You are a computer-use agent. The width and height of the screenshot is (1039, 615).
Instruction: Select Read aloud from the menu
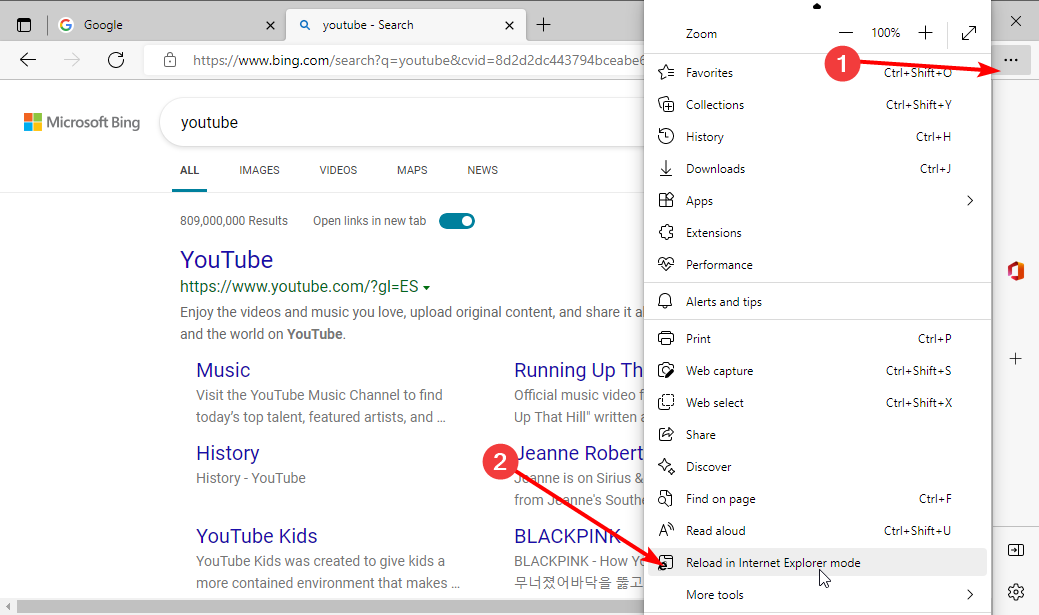tap(818, 530)
